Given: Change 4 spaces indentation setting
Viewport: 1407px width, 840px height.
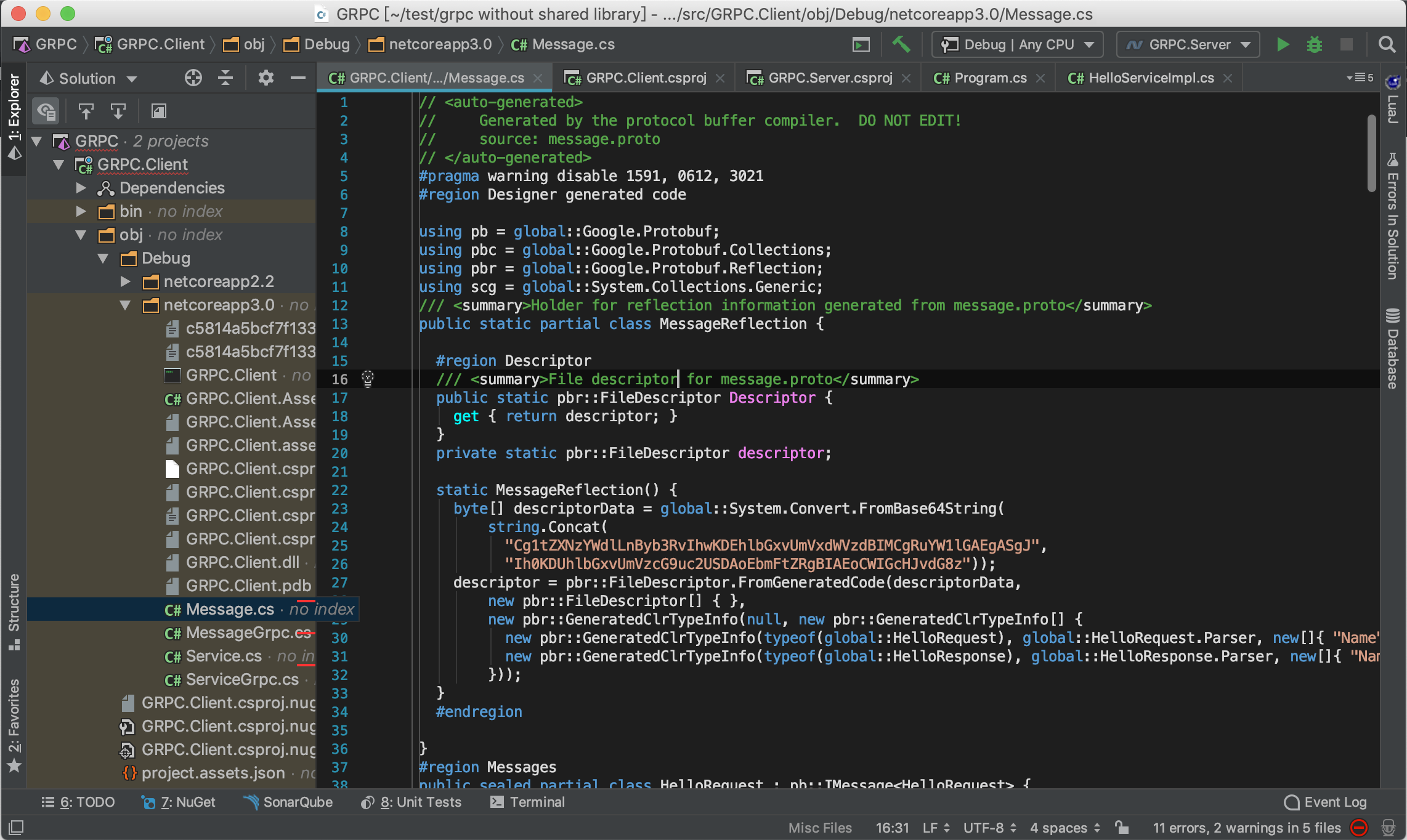Looking at the screenshot, I should coord(1066,828).
